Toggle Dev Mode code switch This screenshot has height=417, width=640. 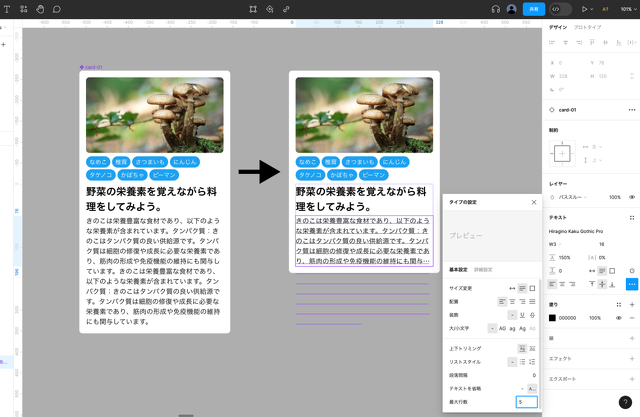(x=560, y=9)
